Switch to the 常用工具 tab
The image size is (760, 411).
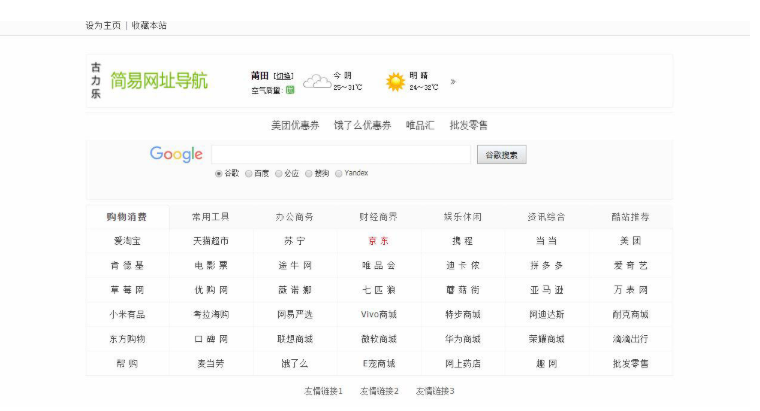211,217
